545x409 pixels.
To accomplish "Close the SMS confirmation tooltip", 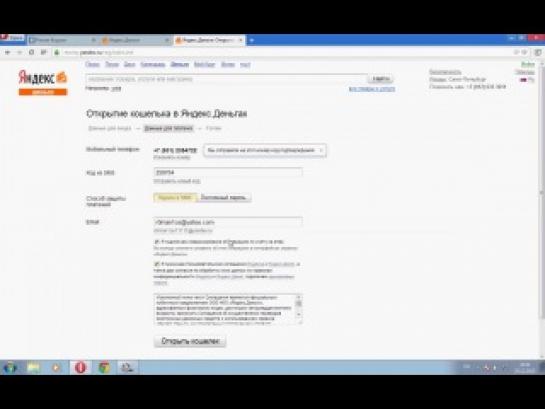I will [x=321, y=150].
